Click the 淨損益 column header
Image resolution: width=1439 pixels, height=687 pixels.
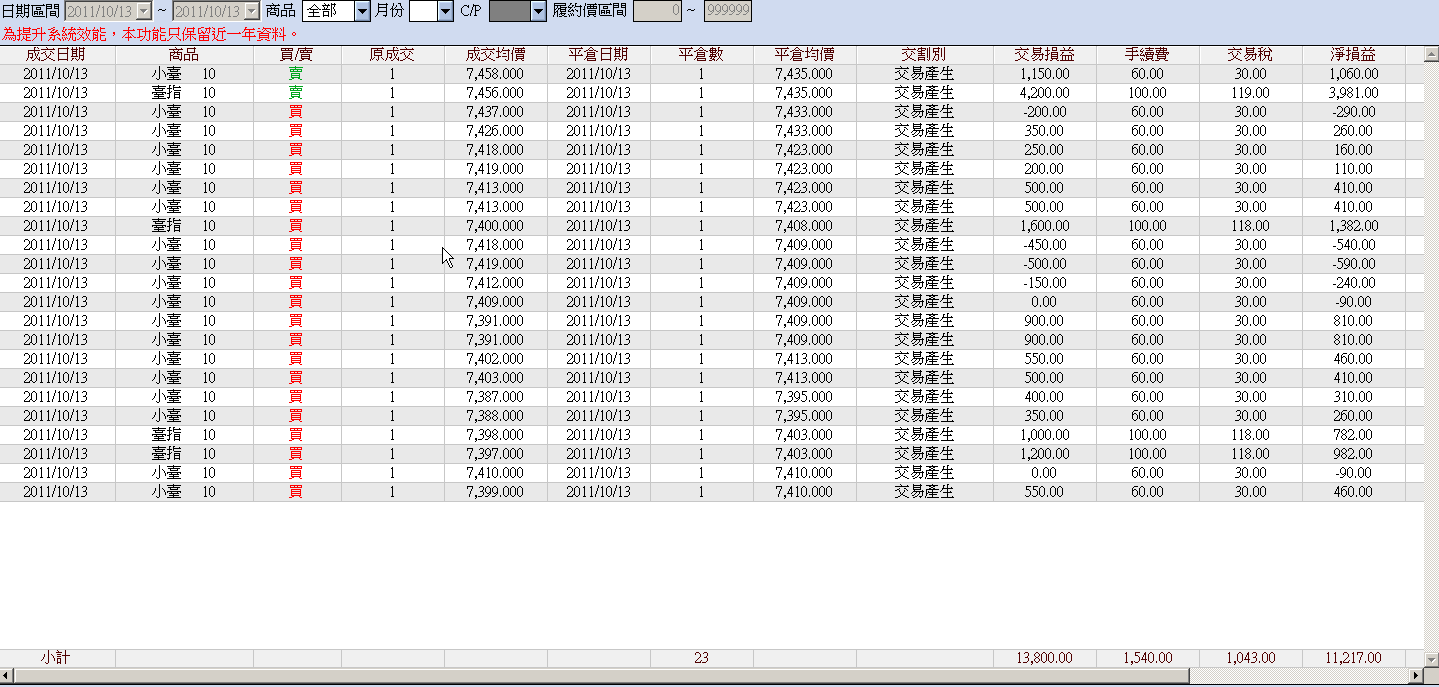[1354, 54]
